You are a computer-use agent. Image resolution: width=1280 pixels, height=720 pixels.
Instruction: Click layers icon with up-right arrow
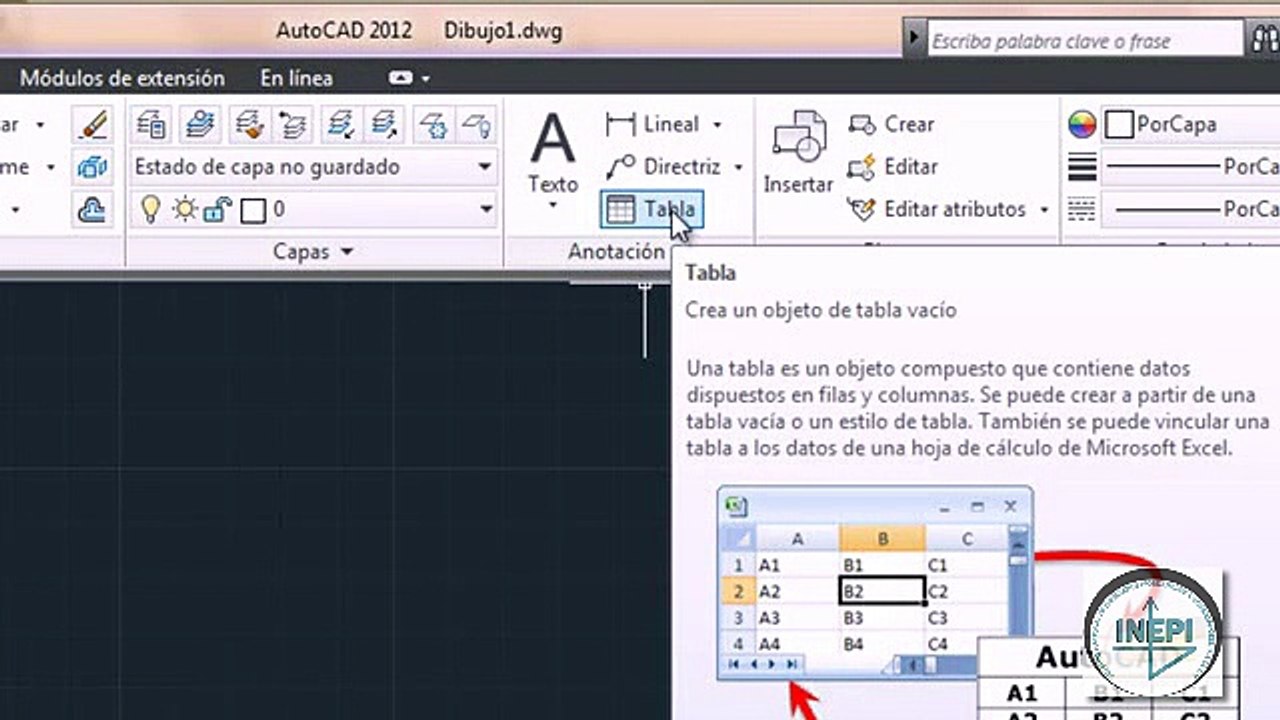click(x=385, y=125)
